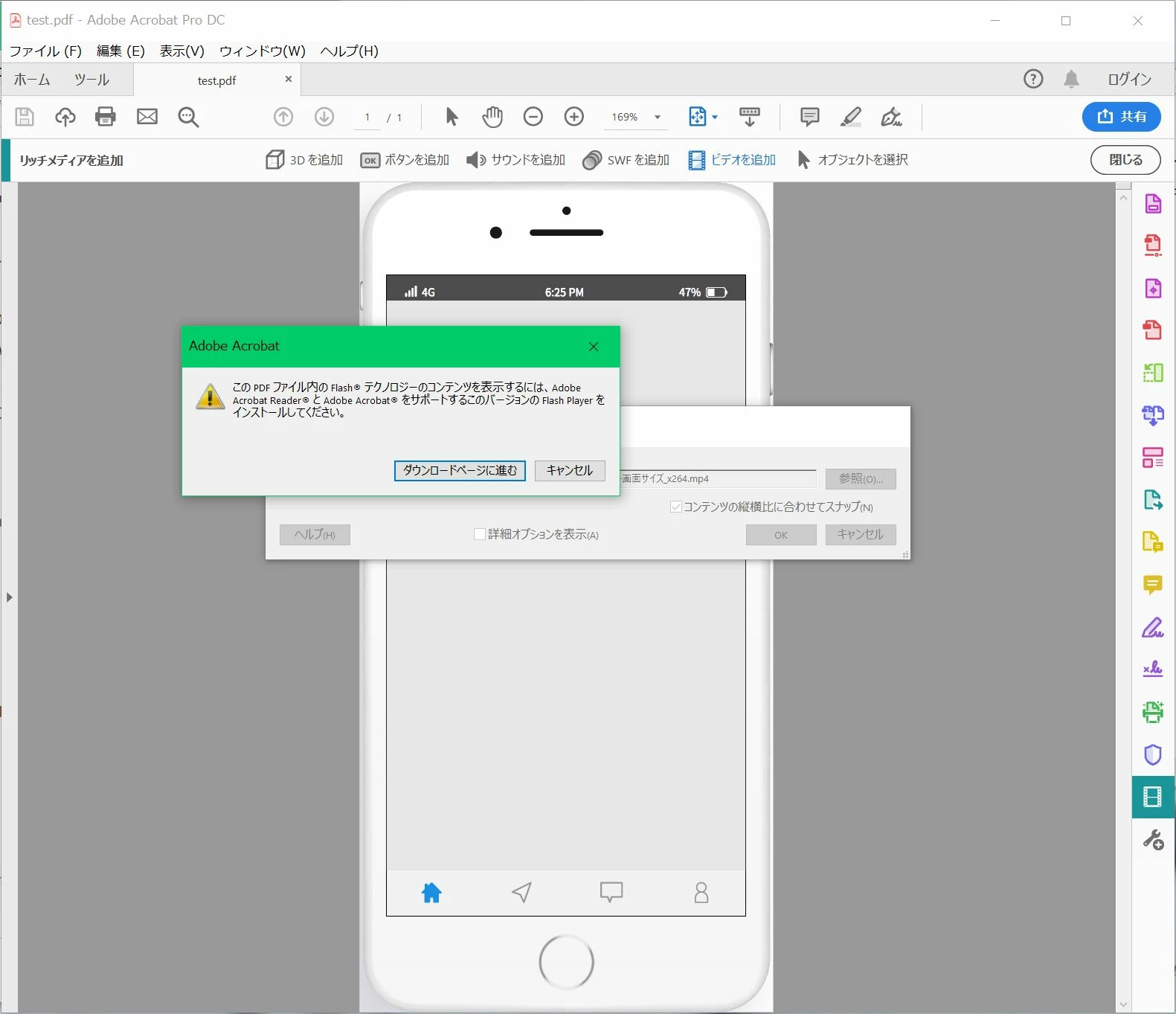Open the Fill & Sign sidebar icon

(x=1153, y=627)
